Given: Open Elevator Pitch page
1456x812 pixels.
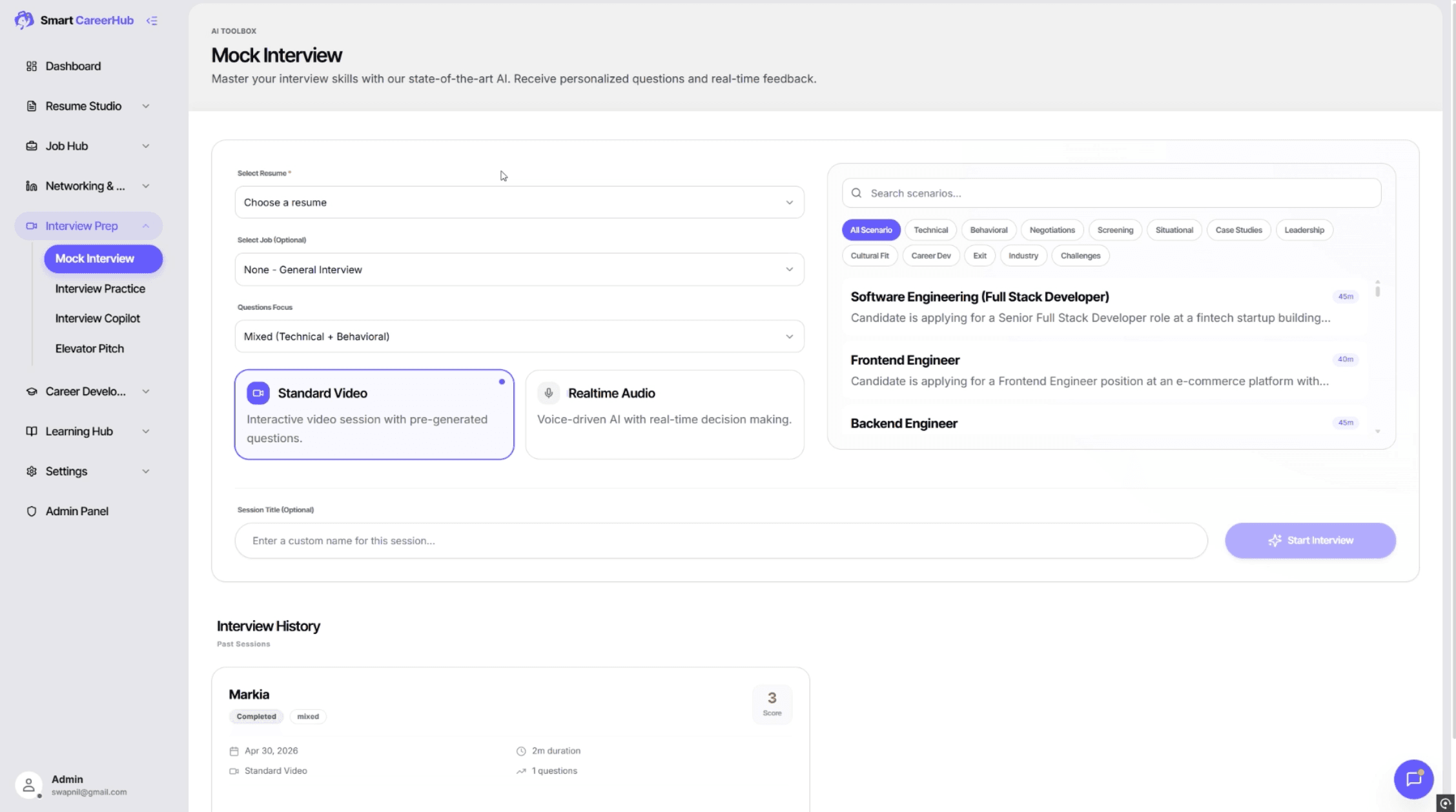Looking at the screenshot, I should point(89,349).
